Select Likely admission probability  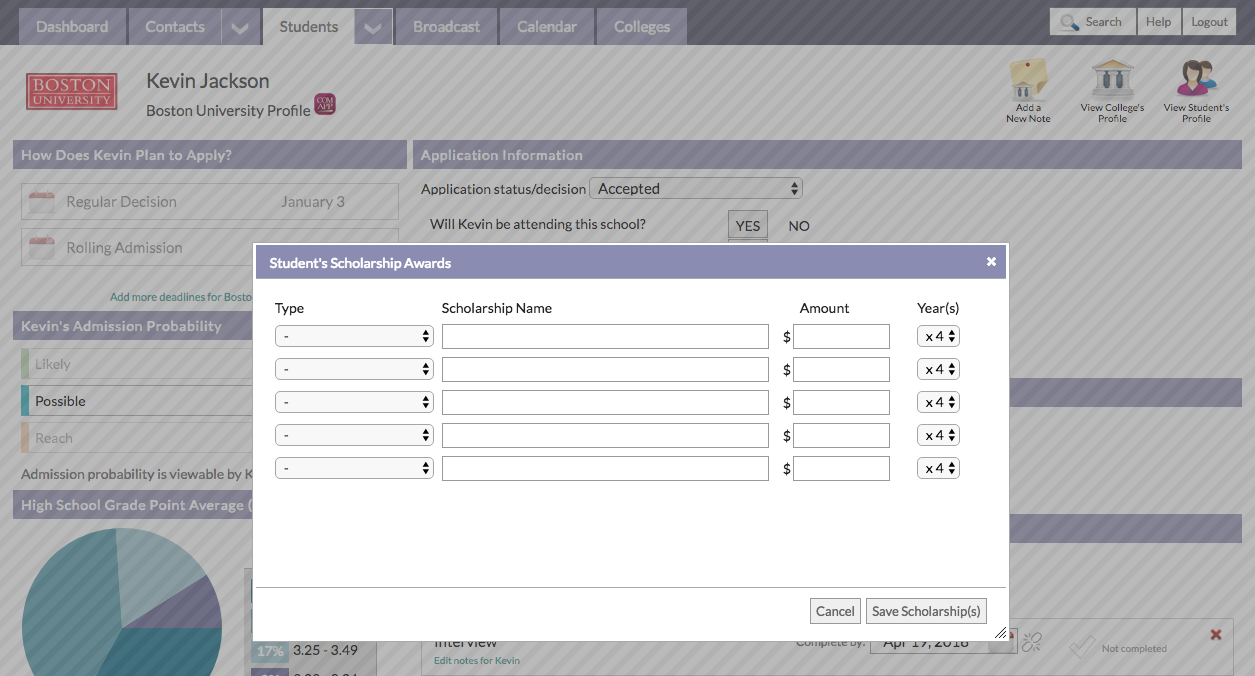click(x=137, y=364)
